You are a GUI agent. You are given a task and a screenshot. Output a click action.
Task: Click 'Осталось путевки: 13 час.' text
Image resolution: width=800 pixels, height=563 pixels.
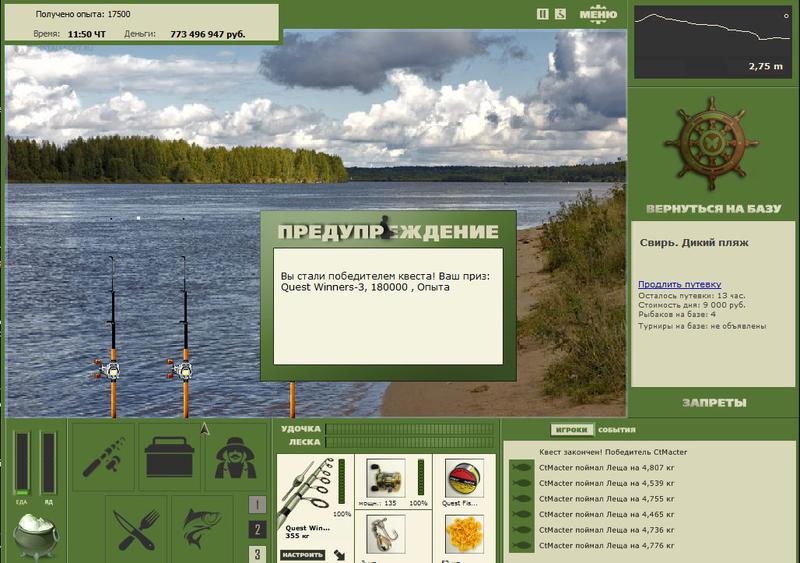[691, 296]
